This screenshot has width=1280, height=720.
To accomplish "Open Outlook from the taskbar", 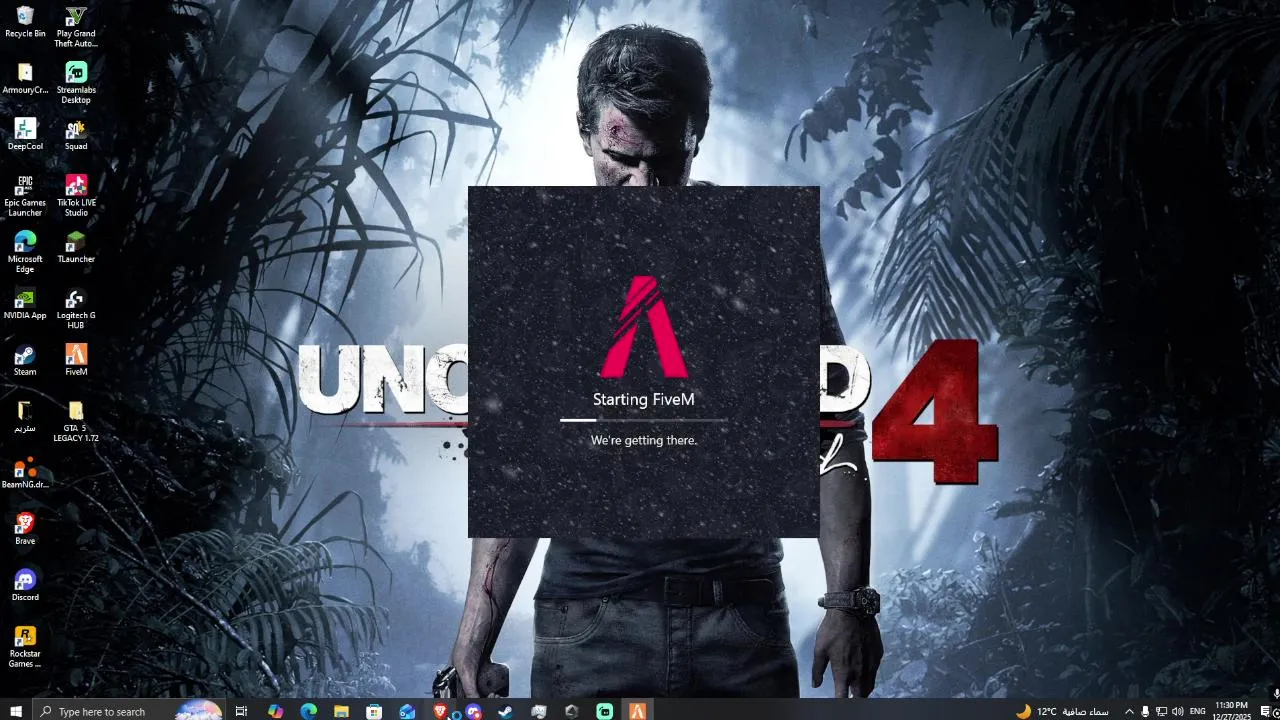I will [407, 711].
